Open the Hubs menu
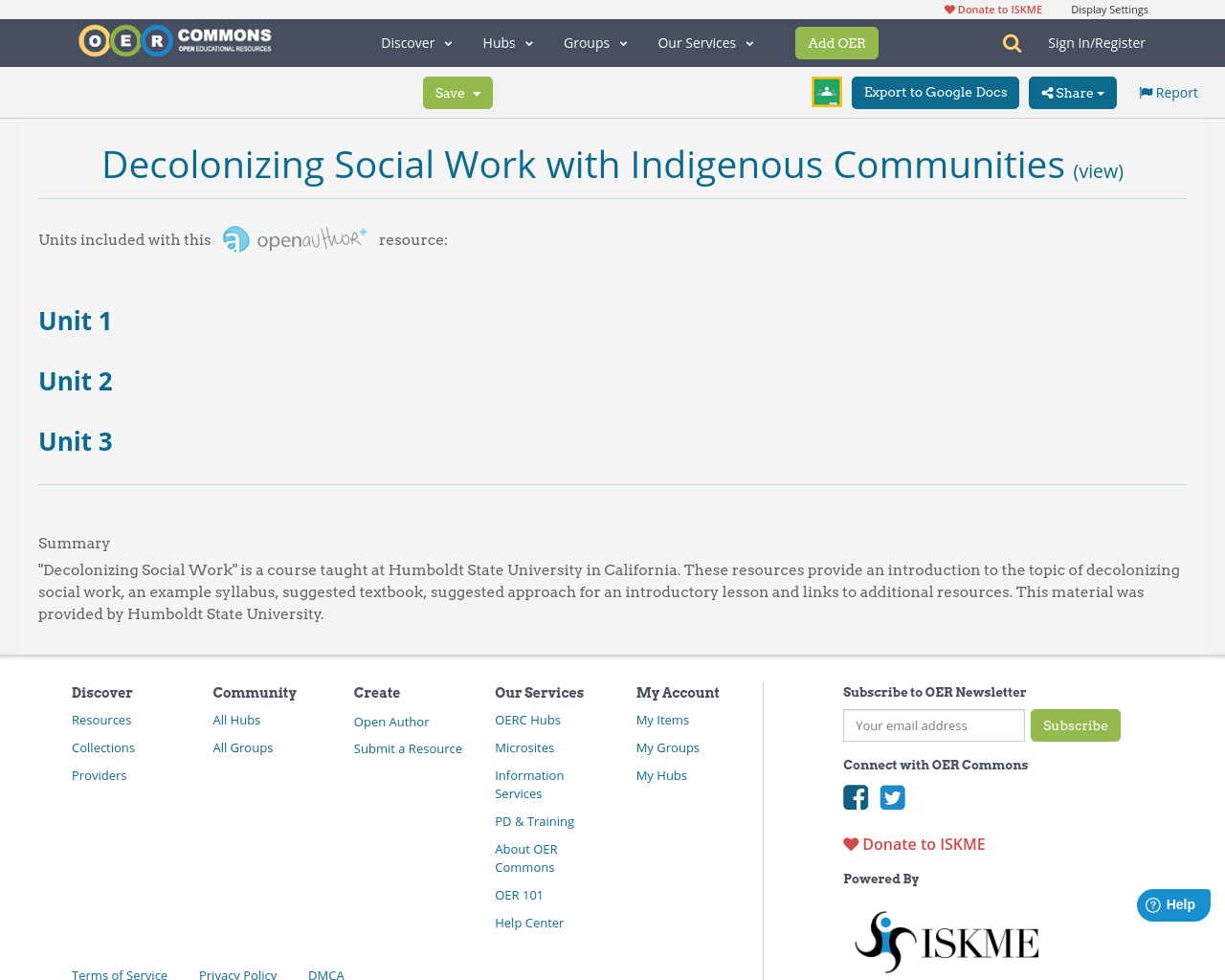This screenshot has height=980, width=1225. point(506,42)
